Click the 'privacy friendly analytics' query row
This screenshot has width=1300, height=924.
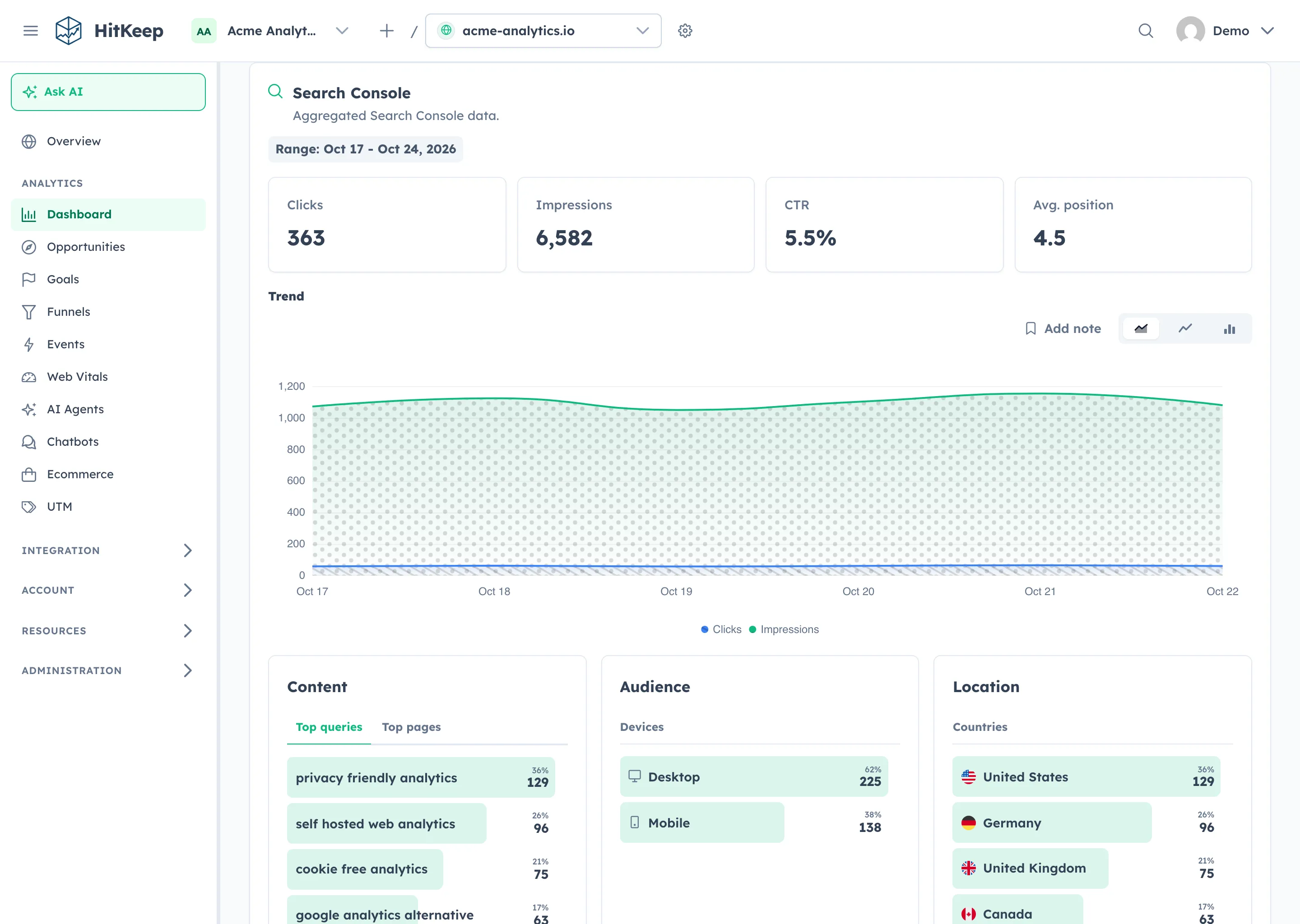coord(421,777)
